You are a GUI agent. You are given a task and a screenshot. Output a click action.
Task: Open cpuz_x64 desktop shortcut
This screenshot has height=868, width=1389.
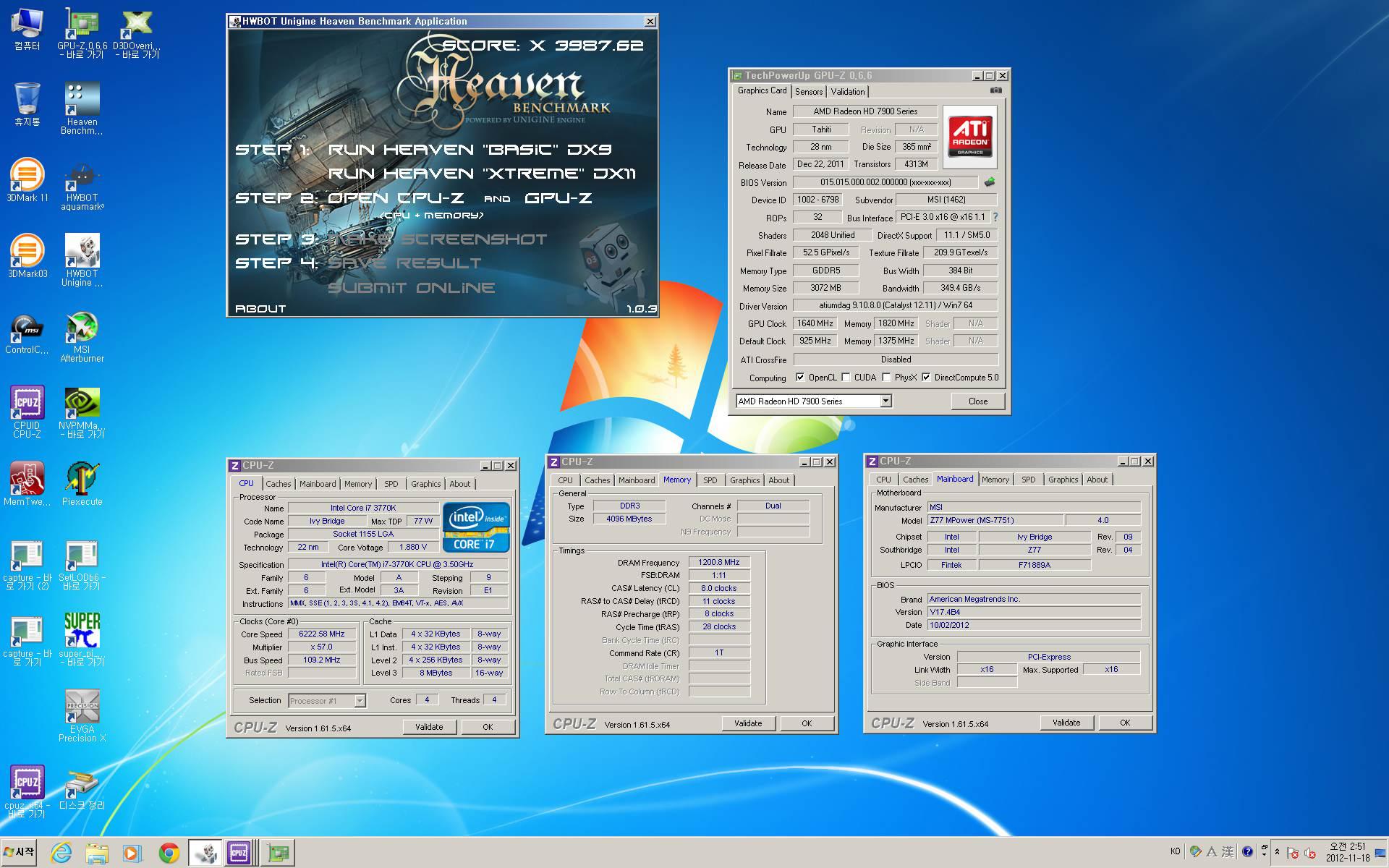[x=27, y=792]
